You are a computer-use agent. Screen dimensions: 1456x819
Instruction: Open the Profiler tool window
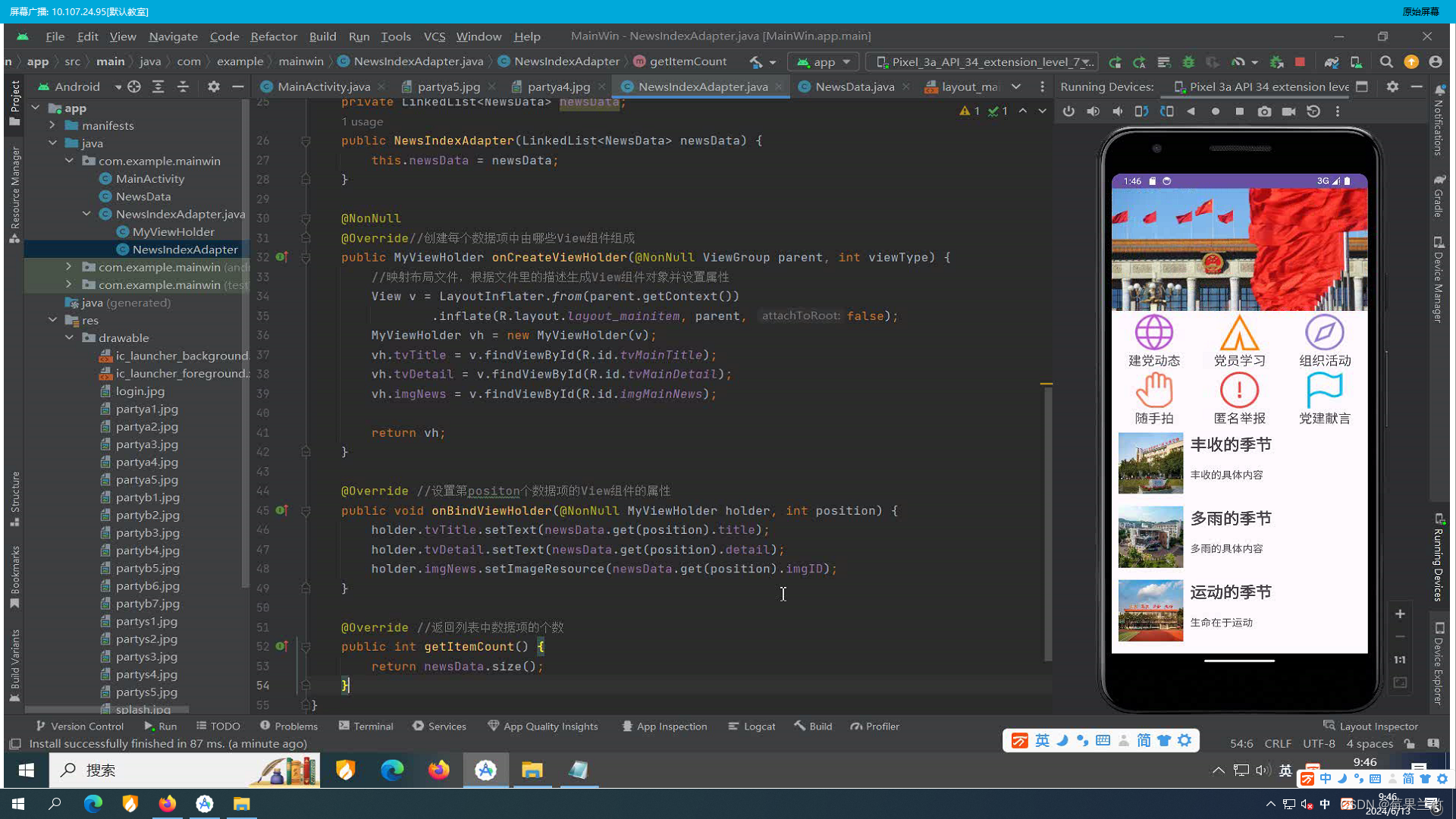point(874,726)
